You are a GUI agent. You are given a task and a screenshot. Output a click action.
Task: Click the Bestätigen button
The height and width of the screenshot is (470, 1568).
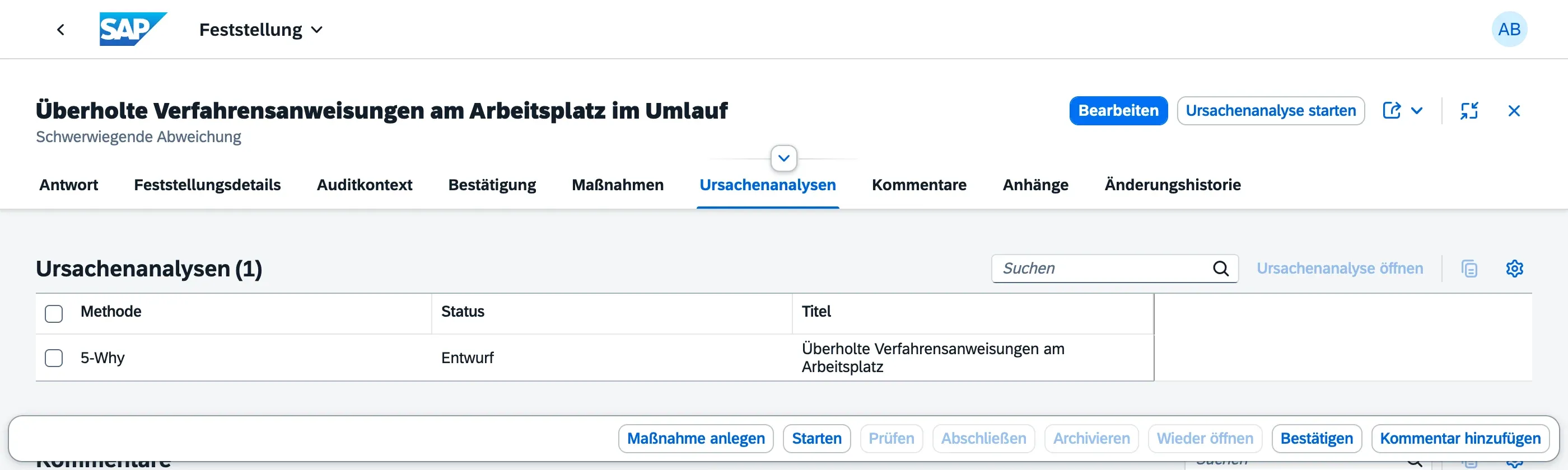coord(1316,438)
